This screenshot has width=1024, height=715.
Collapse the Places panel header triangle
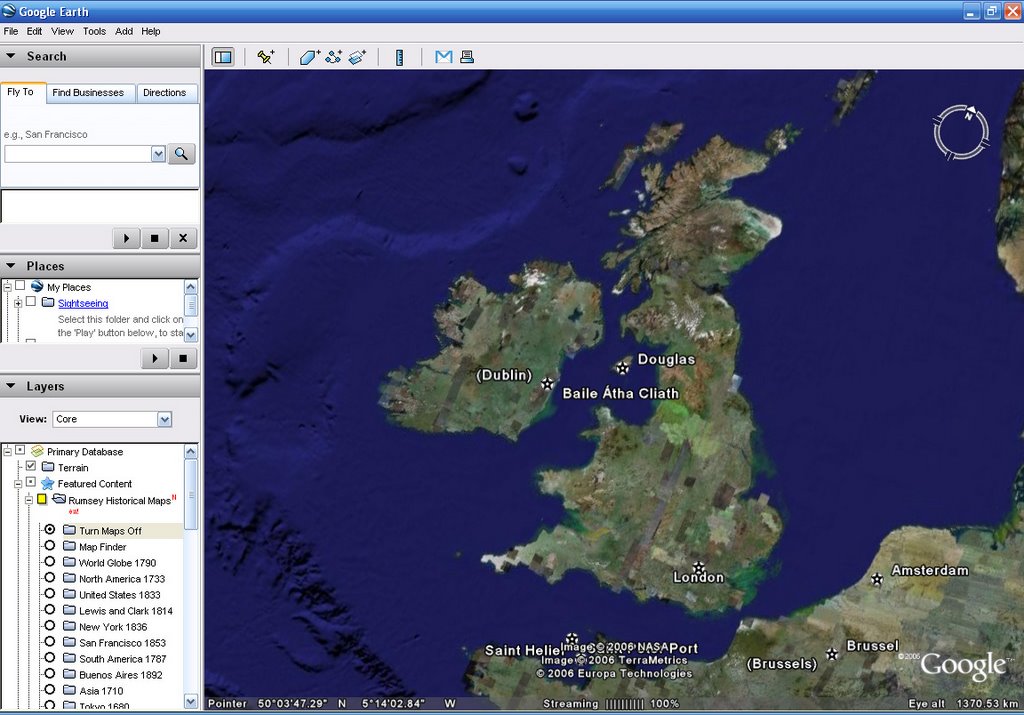[x=11, y=266]
